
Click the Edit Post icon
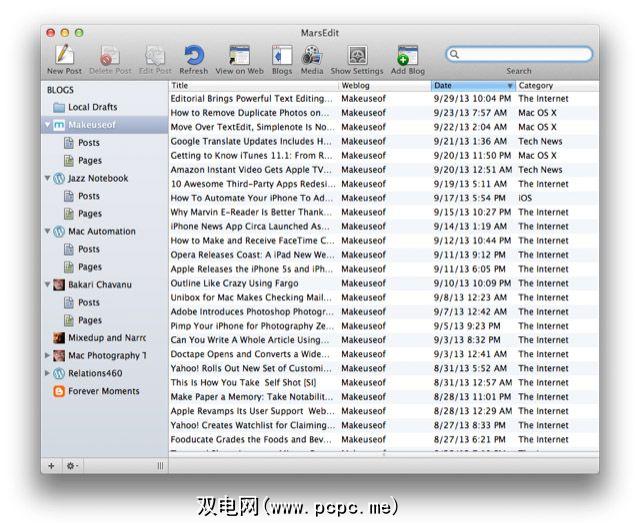[x=155, y=55]
